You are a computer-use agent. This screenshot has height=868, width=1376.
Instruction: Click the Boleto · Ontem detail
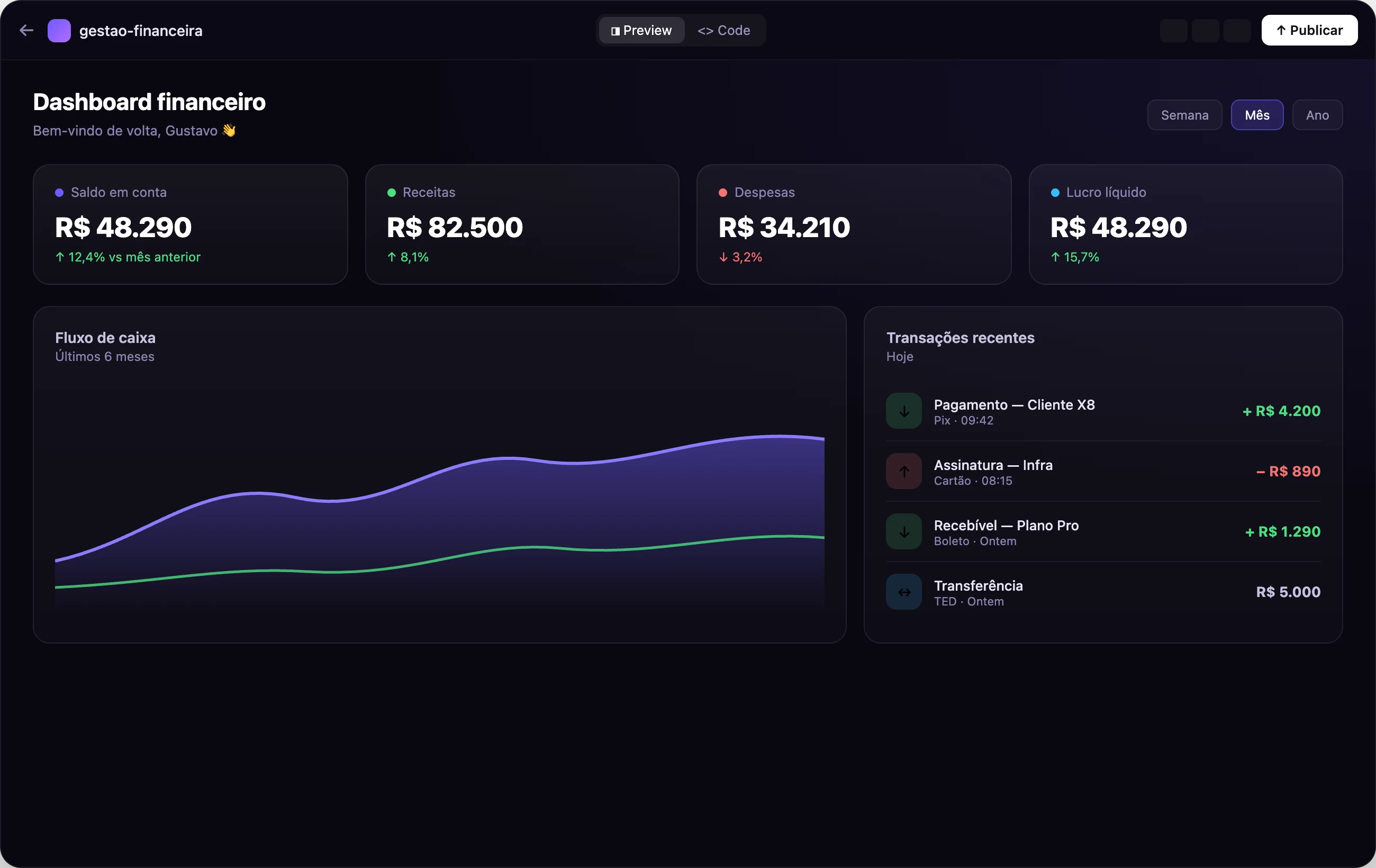click(x=975, y=541)
